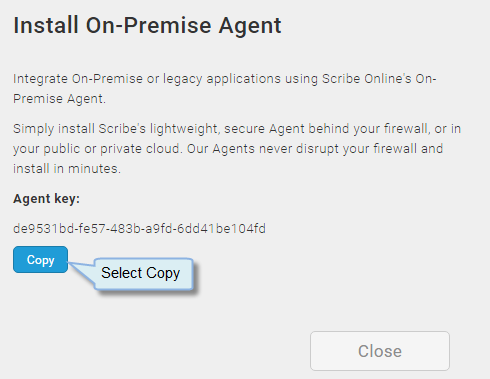Click the word "Install" in the heading
The image size is (490, 379).
(x=45, y=25)
